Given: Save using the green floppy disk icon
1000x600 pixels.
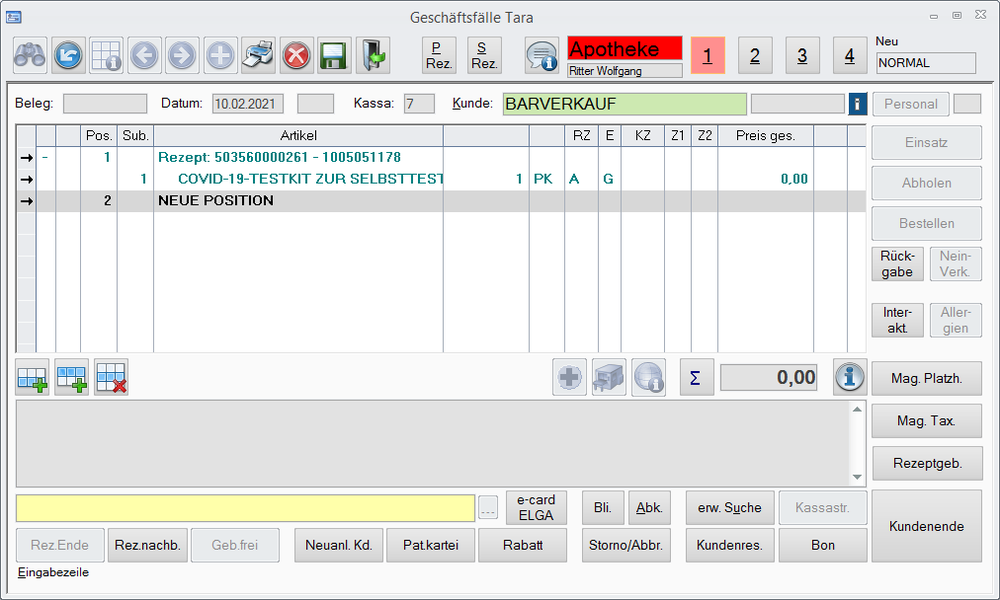Looking at the screenshot, I should [x=334, y=55].
